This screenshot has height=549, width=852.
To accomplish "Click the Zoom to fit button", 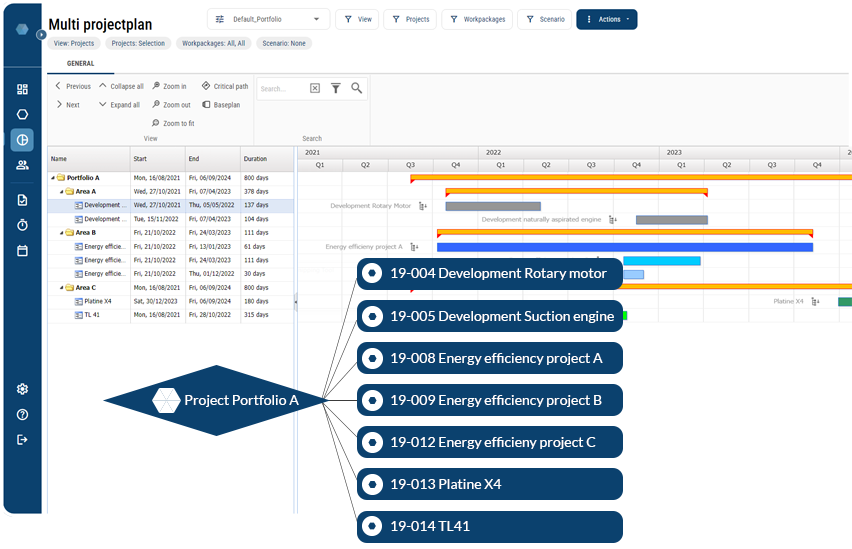I will pyautogui.click(x=172, y=123).
